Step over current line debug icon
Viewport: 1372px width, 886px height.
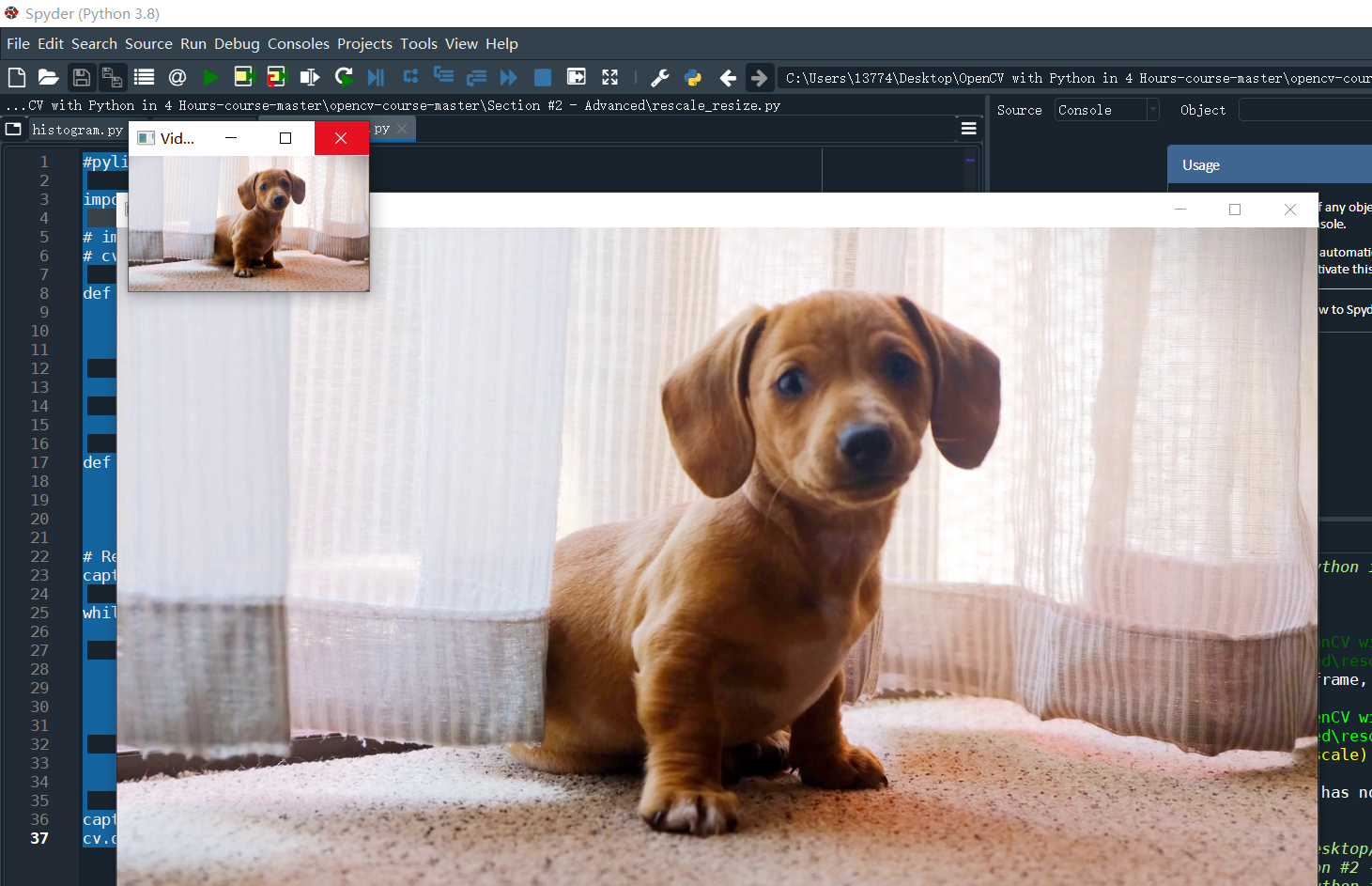tap(410, 77)
